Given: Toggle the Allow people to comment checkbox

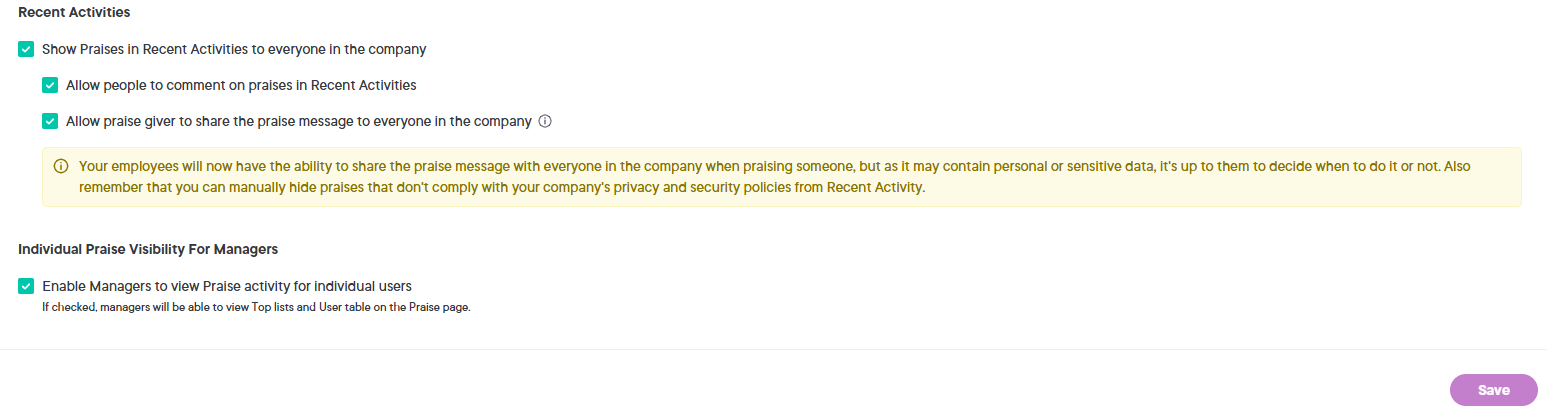Looking at the screenshot, I should [50, 85].
